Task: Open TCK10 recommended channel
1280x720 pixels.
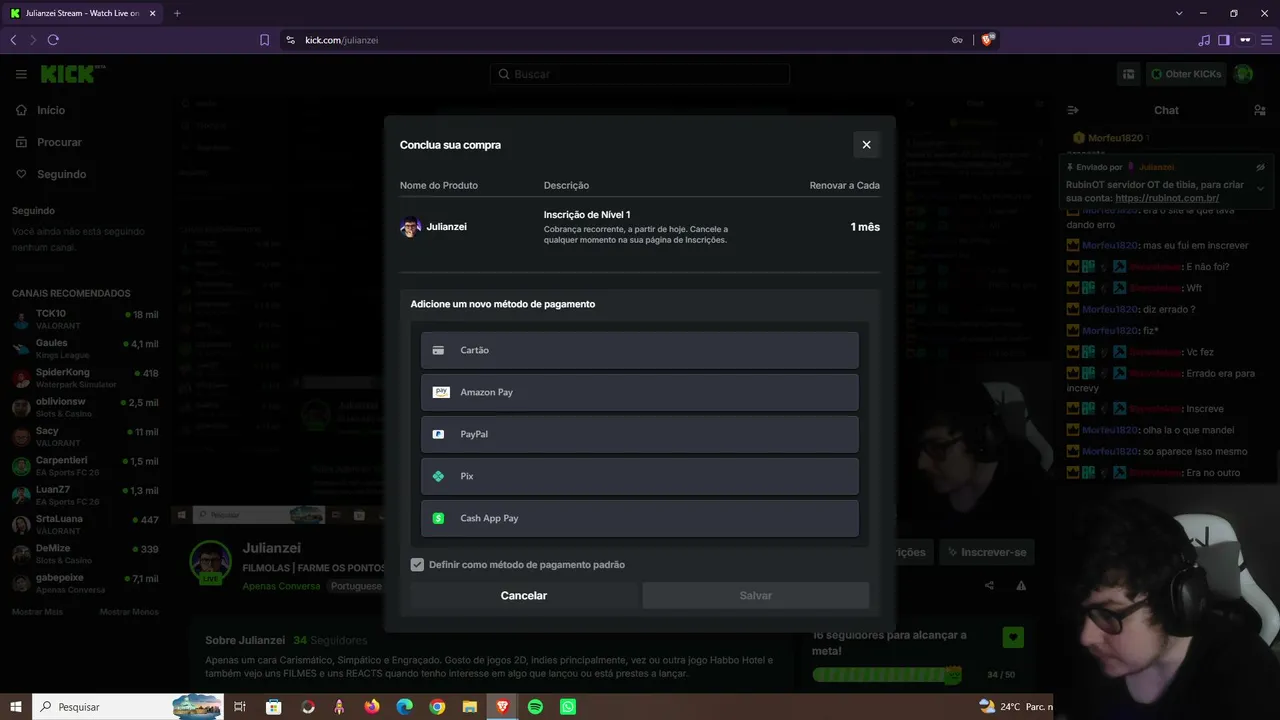Action: tap(85, 319)
